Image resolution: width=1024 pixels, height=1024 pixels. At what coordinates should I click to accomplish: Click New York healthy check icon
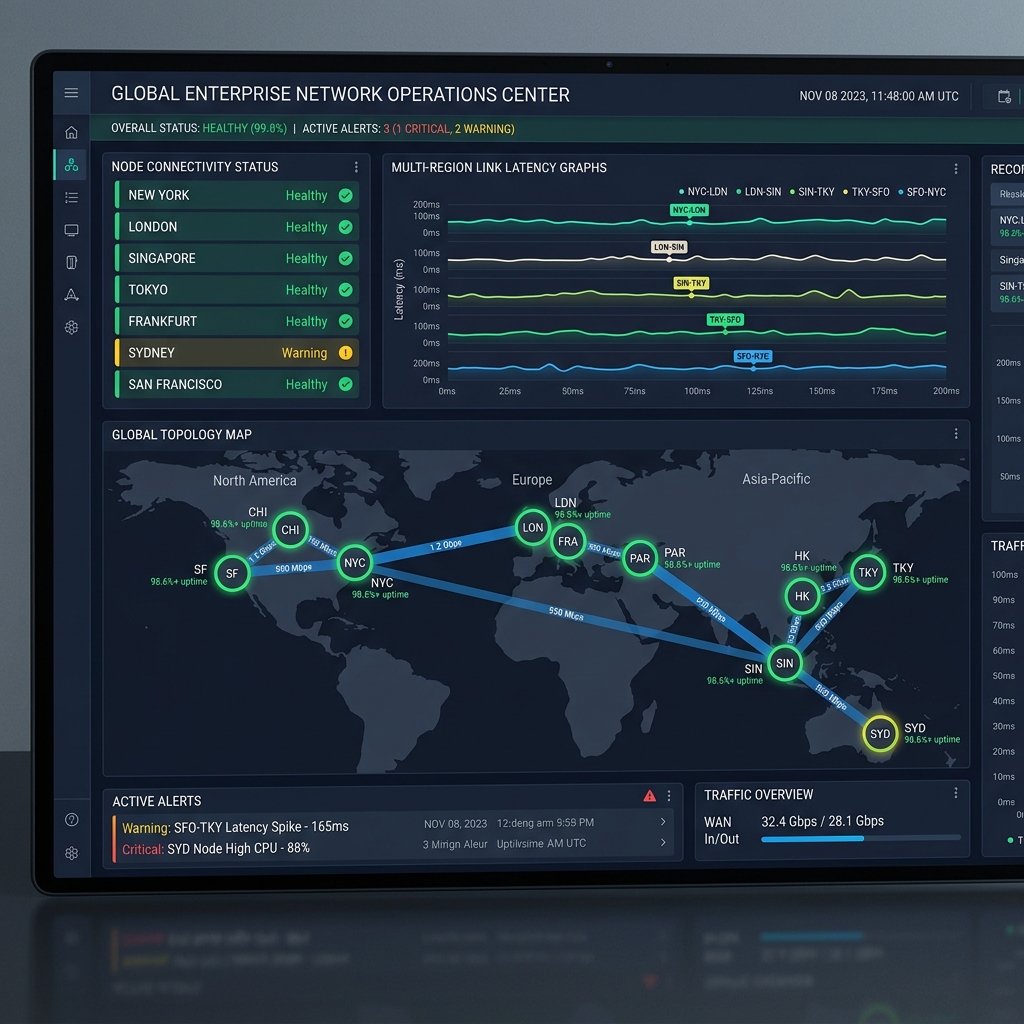click(x=345, y=195)
